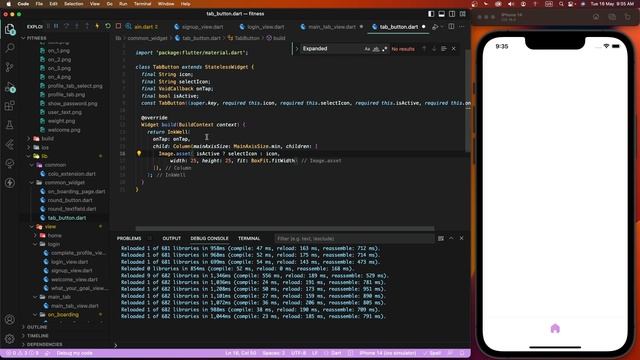Go to next match arrow in find widget
This screenshot has width=640, height=360.
coord(434,49)
